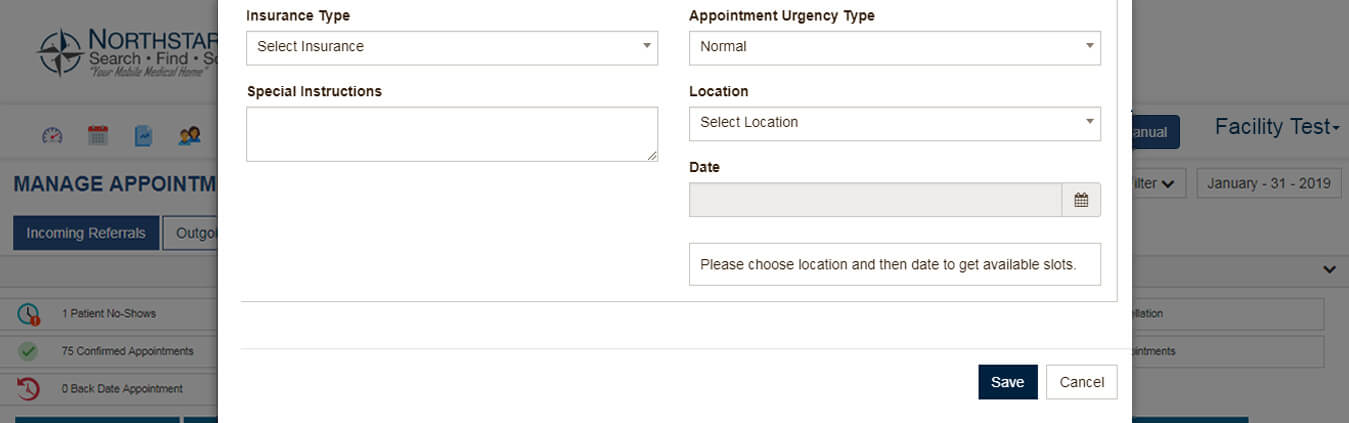Click the Confirmed Appointments green check icon
This screenshot has width=1349, height=423.
click(x=28, y=351)
